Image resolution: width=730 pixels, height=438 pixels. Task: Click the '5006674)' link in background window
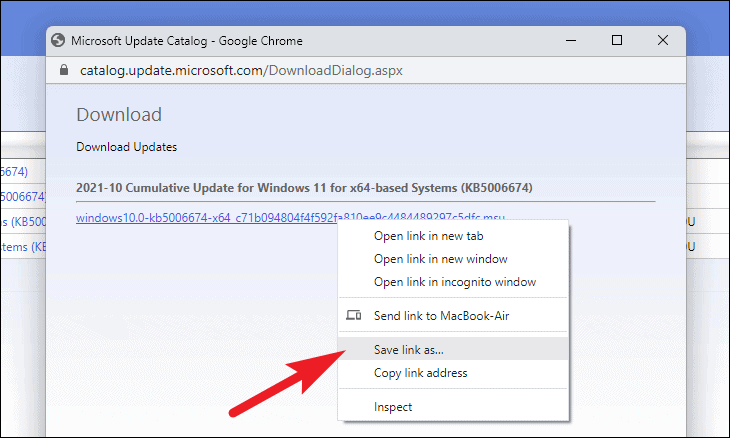[23, 197]
